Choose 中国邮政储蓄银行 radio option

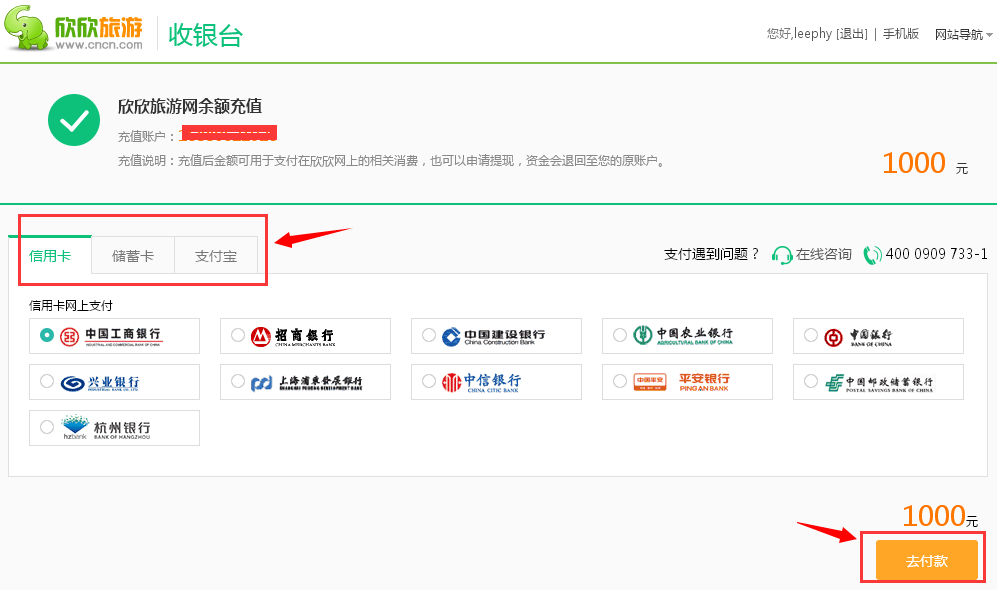click(811, 381)
